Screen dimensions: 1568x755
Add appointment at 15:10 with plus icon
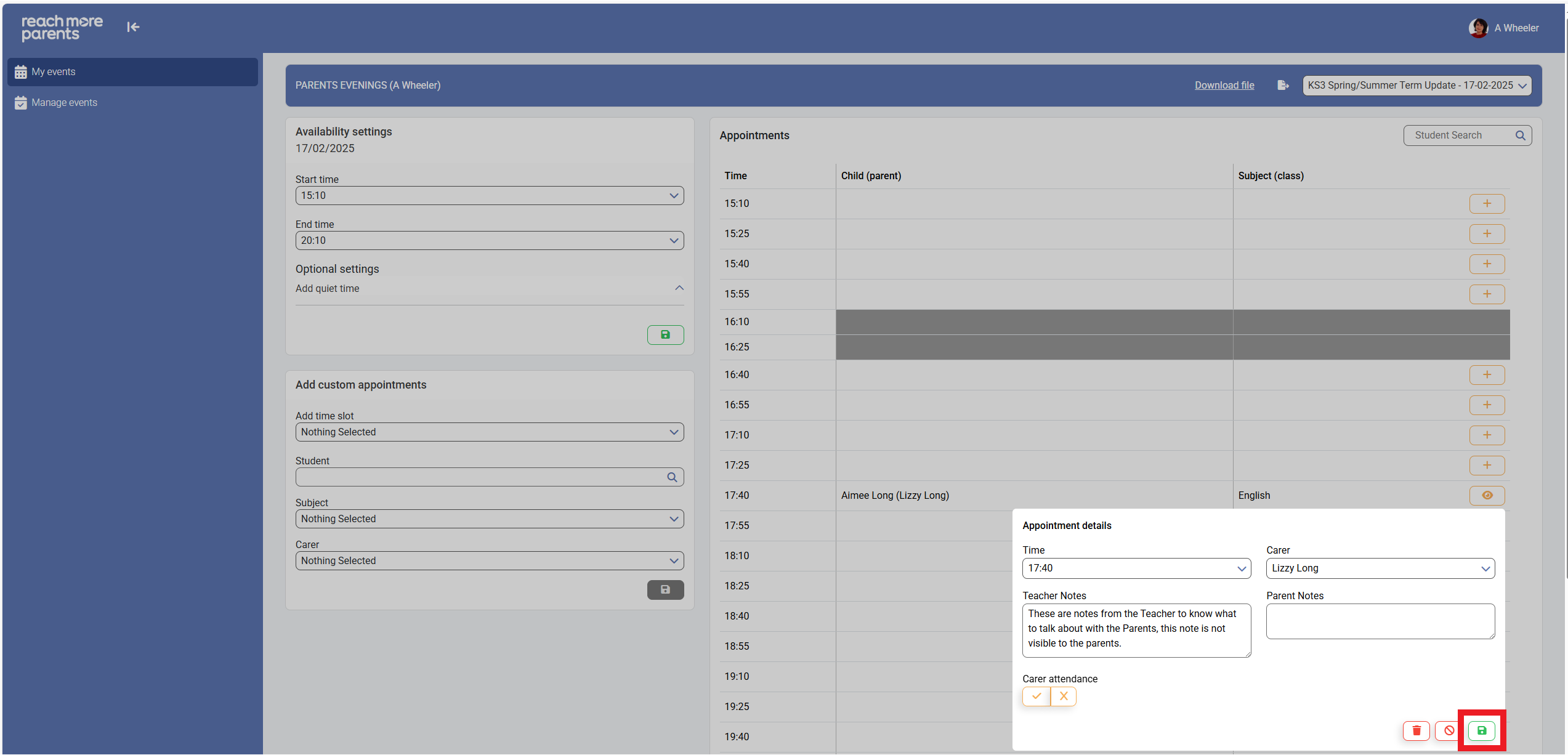(x=1487, y=204)
